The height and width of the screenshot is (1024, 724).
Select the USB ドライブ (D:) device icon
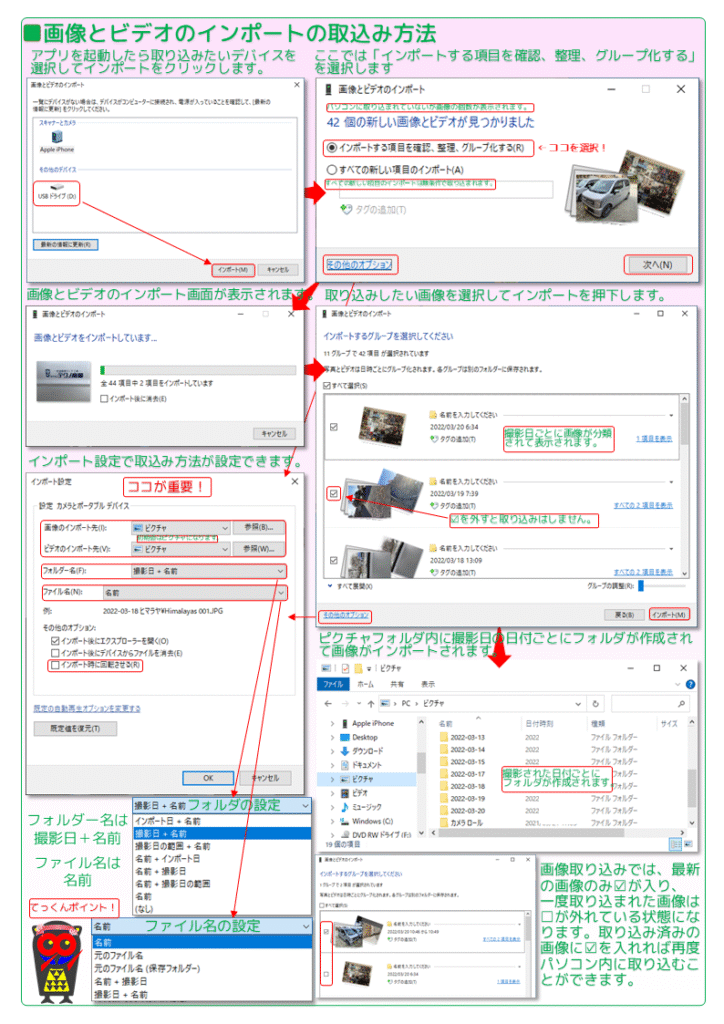pos(58,189)
